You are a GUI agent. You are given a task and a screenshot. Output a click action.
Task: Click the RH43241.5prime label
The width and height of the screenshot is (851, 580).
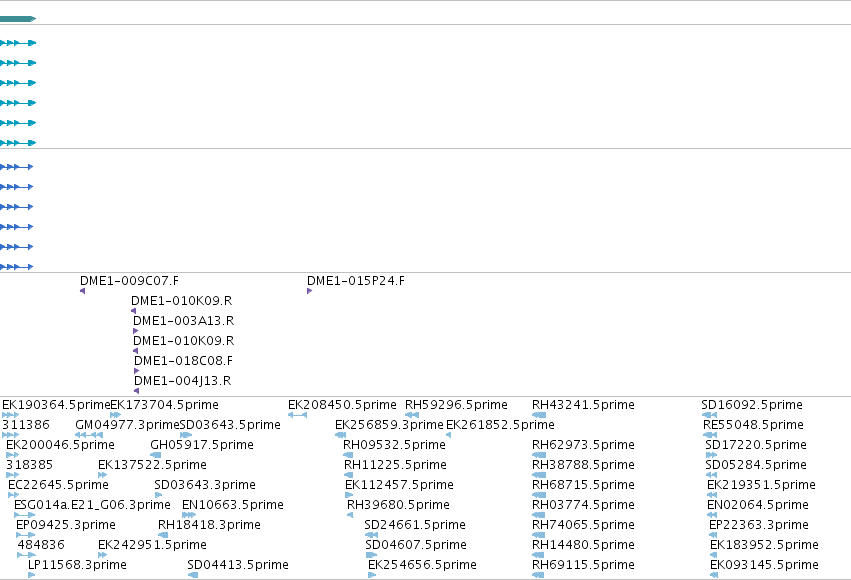(x=583, y=405)
